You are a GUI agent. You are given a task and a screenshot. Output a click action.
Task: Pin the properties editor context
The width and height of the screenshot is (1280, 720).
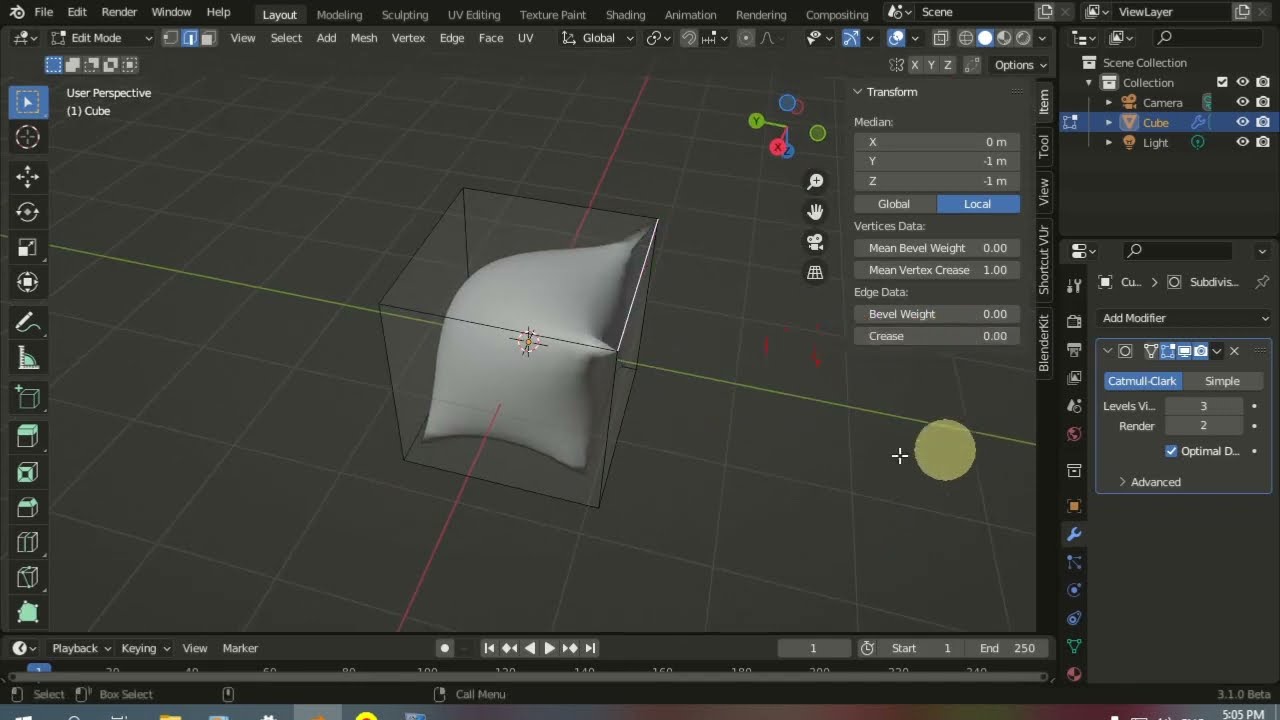click(x=1262, y=282)
